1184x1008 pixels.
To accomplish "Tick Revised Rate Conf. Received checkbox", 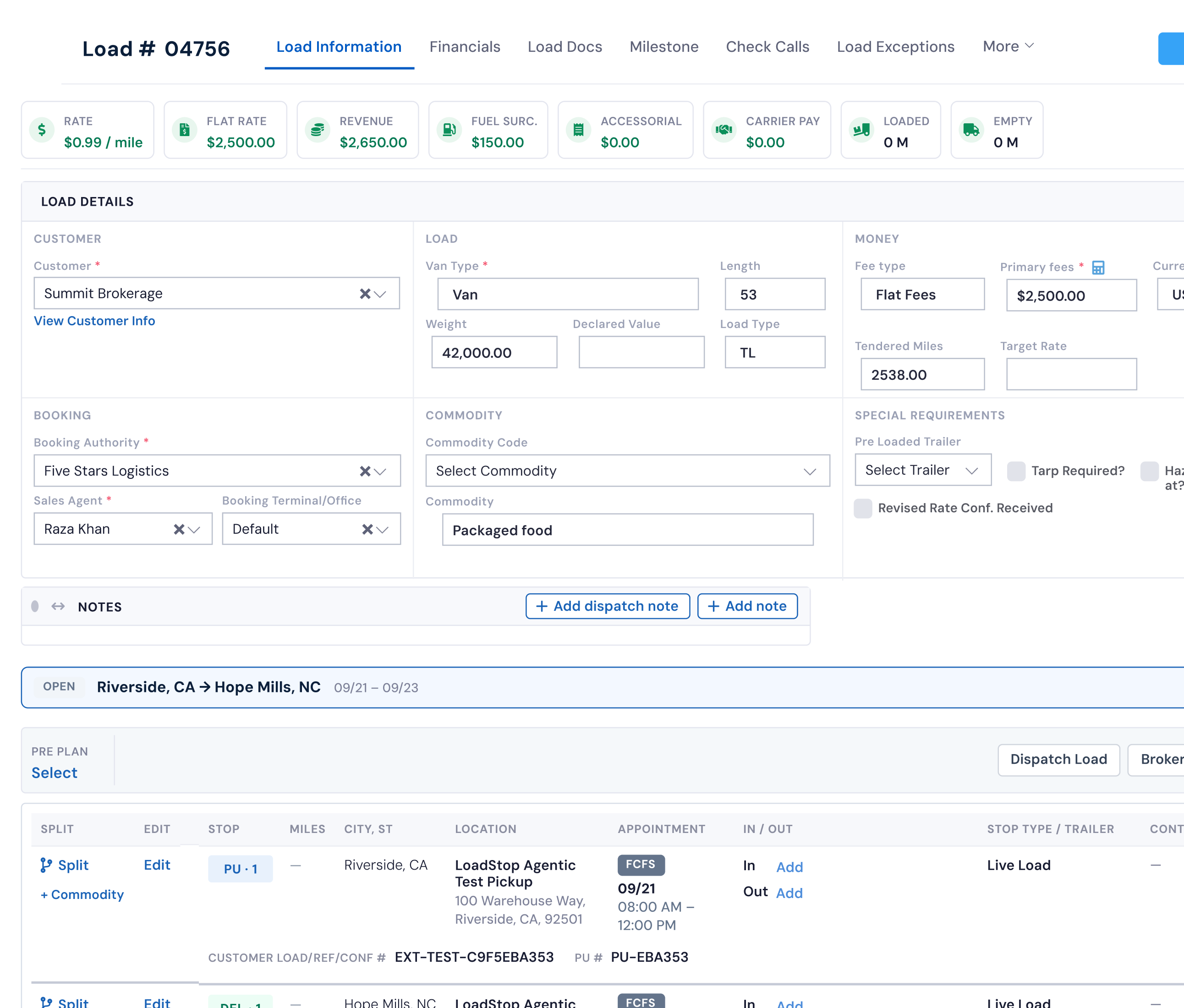I will tap(863, 508).
